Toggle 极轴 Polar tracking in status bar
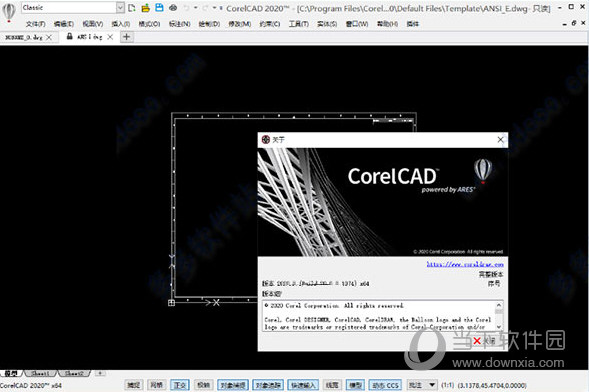589x392 pixels. 204,385
